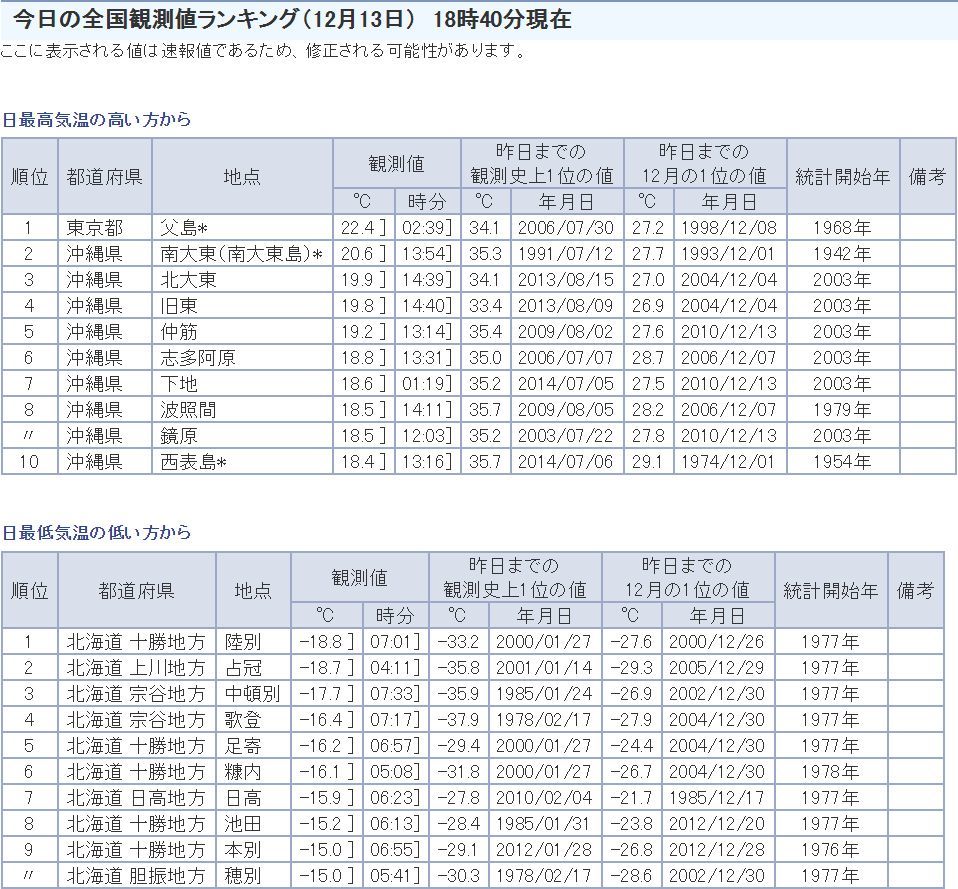This screenshot has height=889, width=958.
Task: Select the 歌登 station entry
Action: [243, 720]
